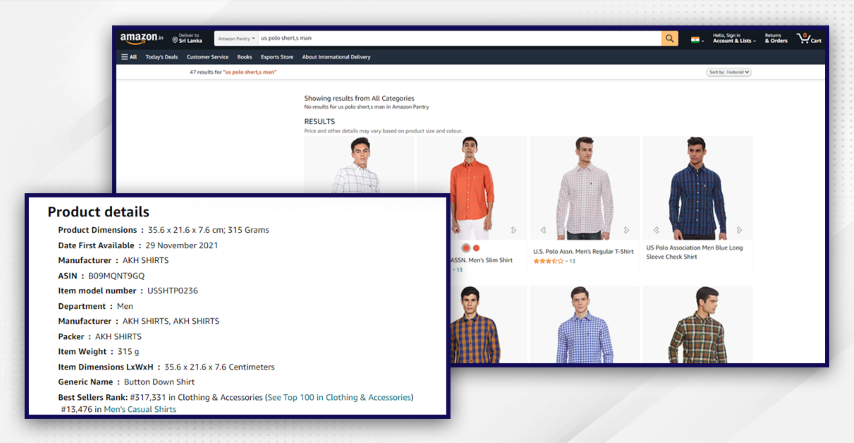The width and height of the screenshot is (854, 443).
Task: Open Customer Service
Action: tap(208, 57)
